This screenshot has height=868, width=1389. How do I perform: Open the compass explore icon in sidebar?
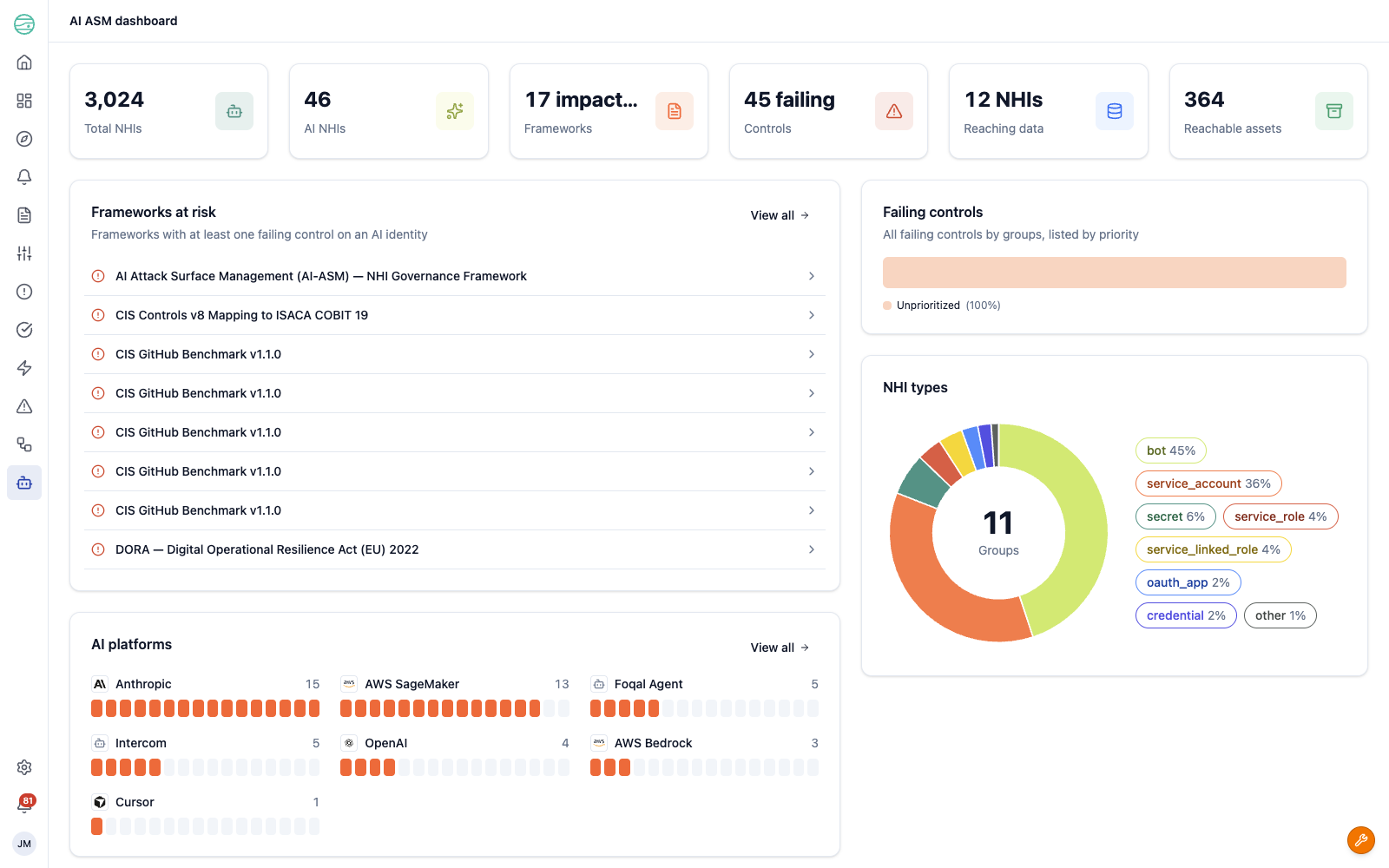pos(24,139)
